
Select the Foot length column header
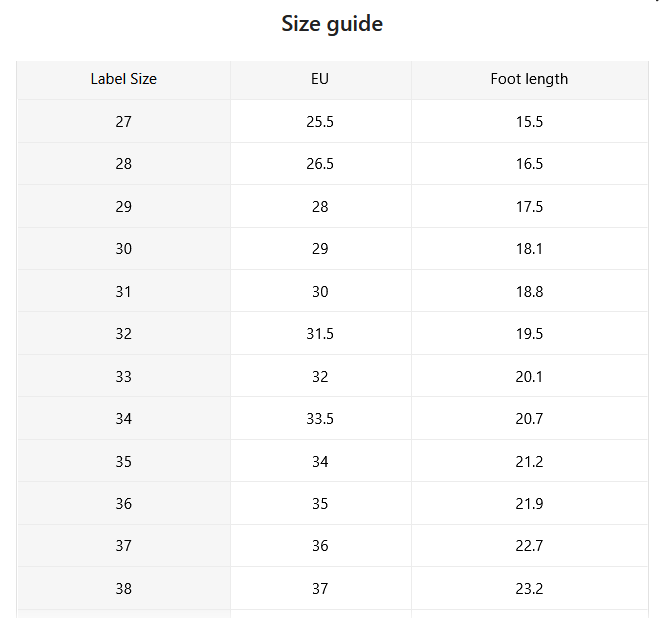[x=530, y=80]
